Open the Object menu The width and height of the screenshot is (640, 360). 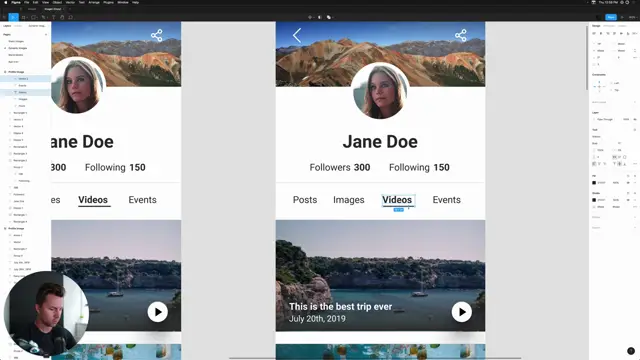pos(57,2)
